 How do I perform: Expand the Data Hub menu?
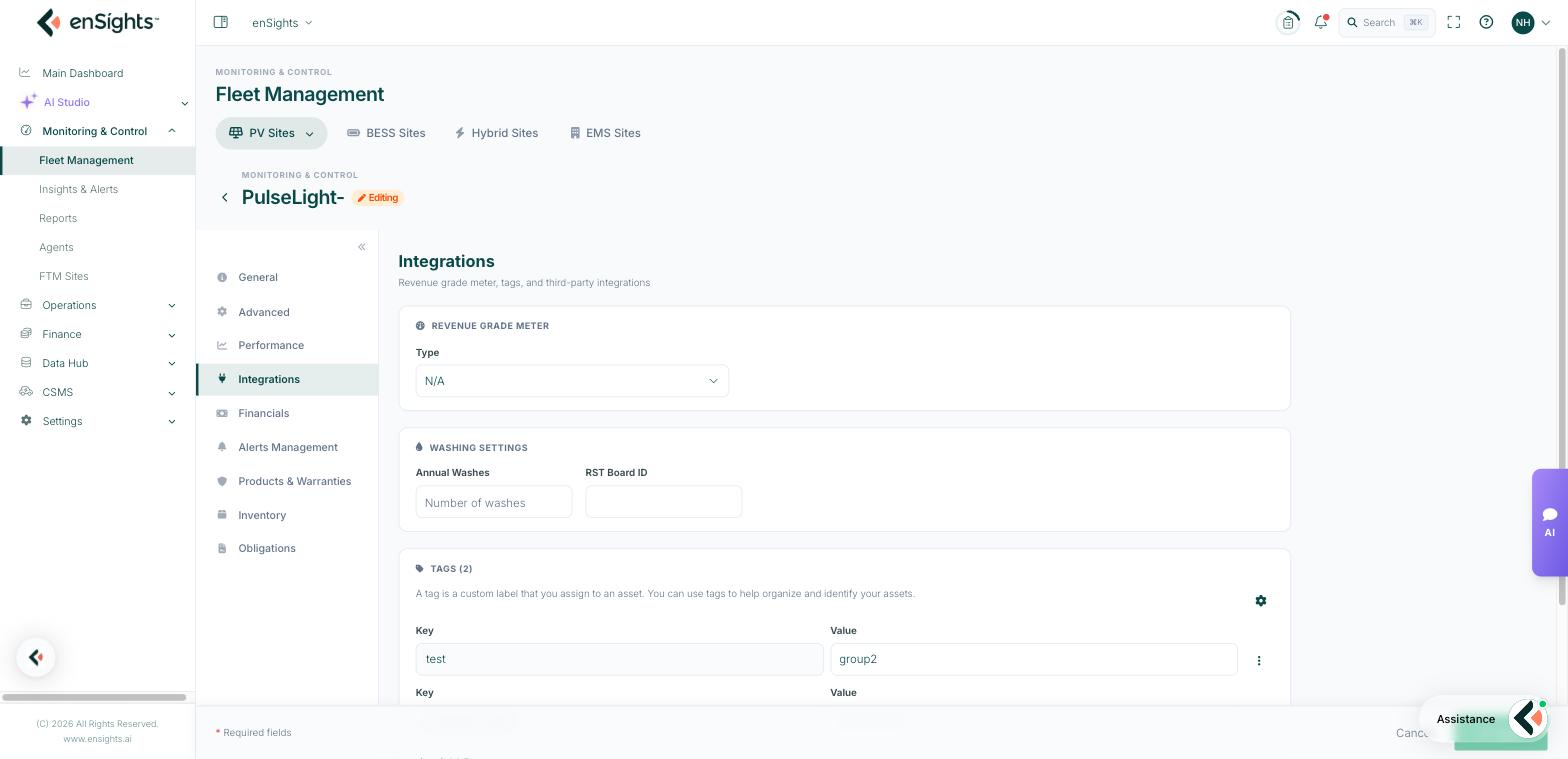172,363
